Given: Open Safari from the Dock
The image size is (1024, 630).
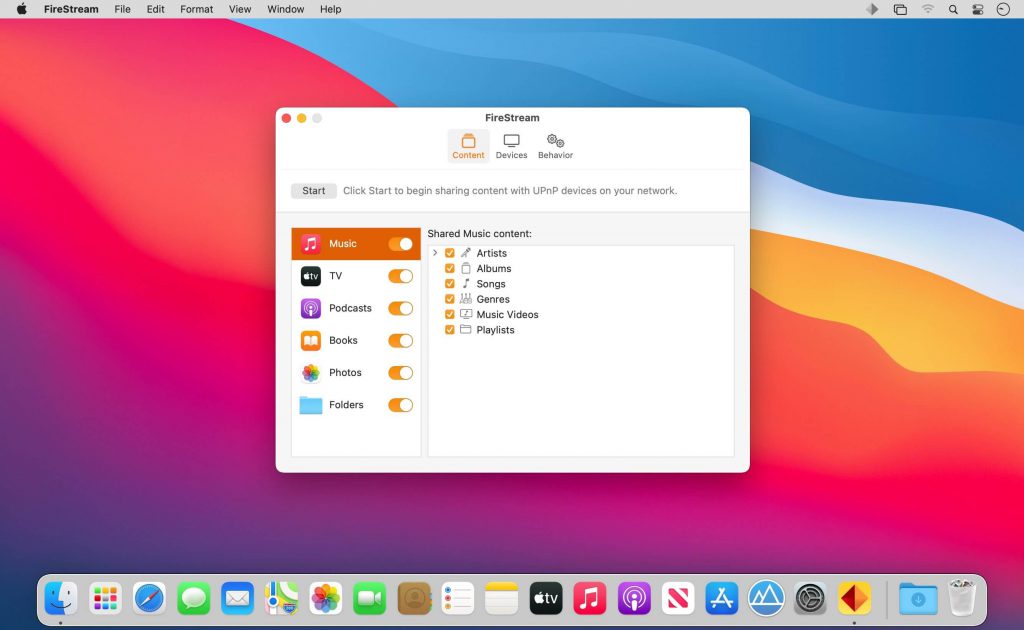Looking at the screenshot, I should [150, 598].
